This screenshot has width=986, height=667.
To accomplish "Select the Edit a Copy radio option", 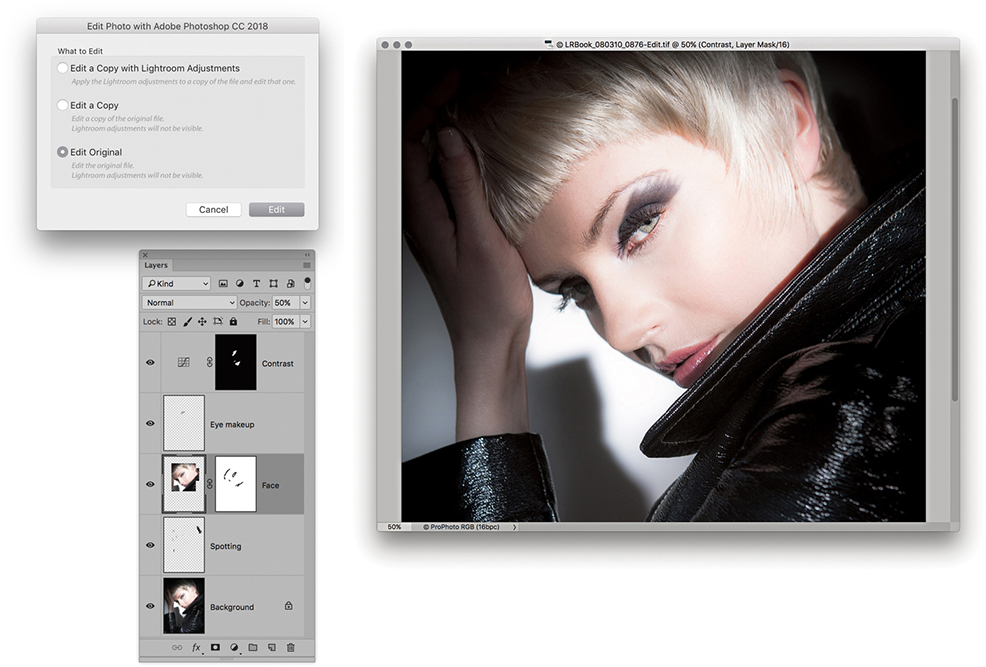I will [x=63, y=105].
